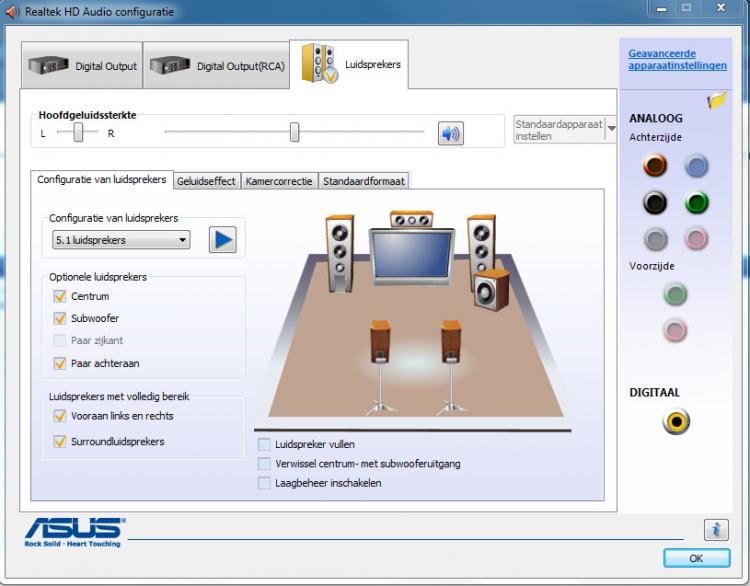Viewport: 750px width, 586px height.
Task: Uncheck the Centrum optional speaker
Action: click(x=59, y=296)
